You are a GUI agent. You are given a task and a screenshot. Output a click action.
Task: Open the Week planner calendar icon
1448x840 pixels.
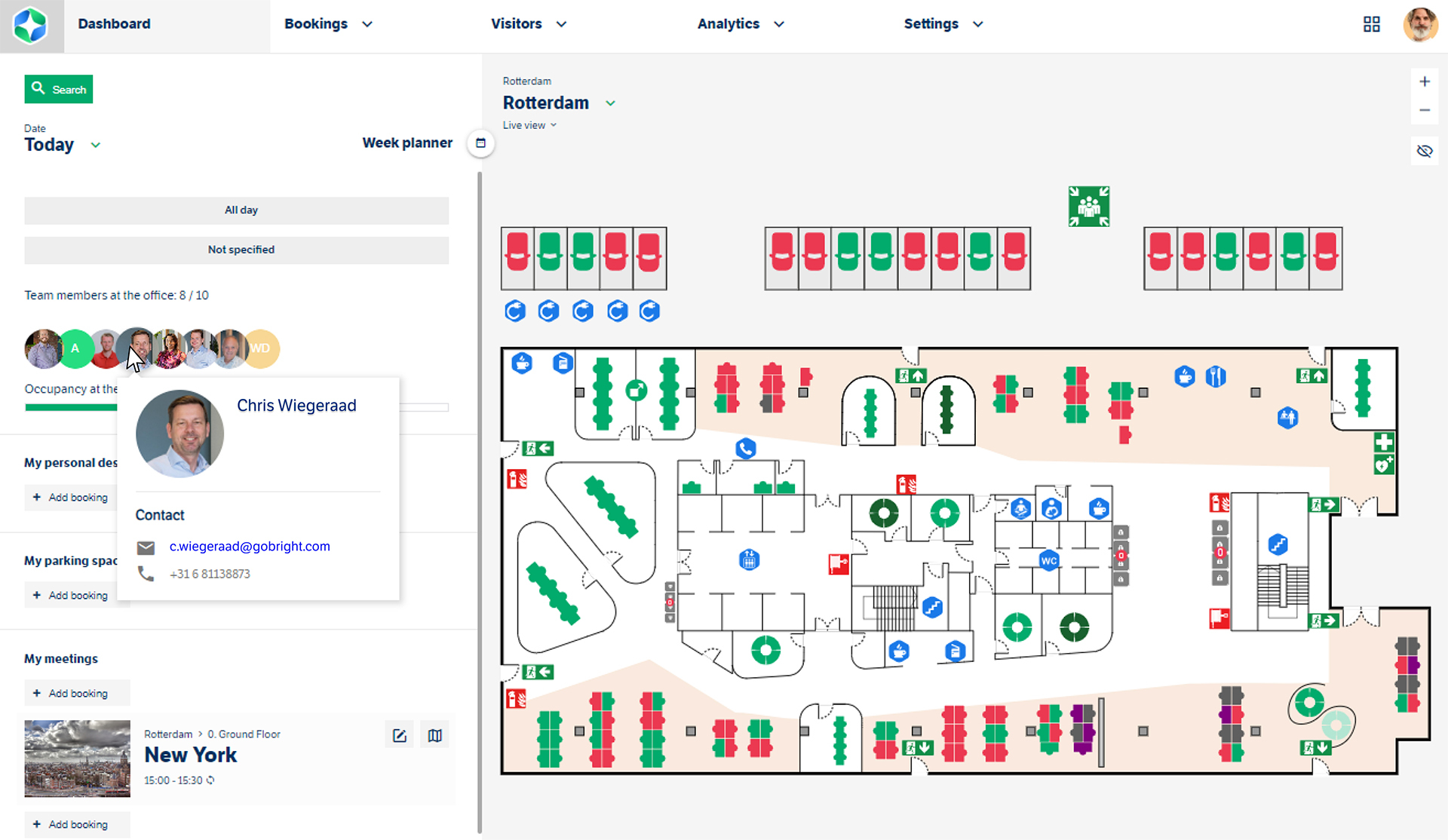(480, 143)
